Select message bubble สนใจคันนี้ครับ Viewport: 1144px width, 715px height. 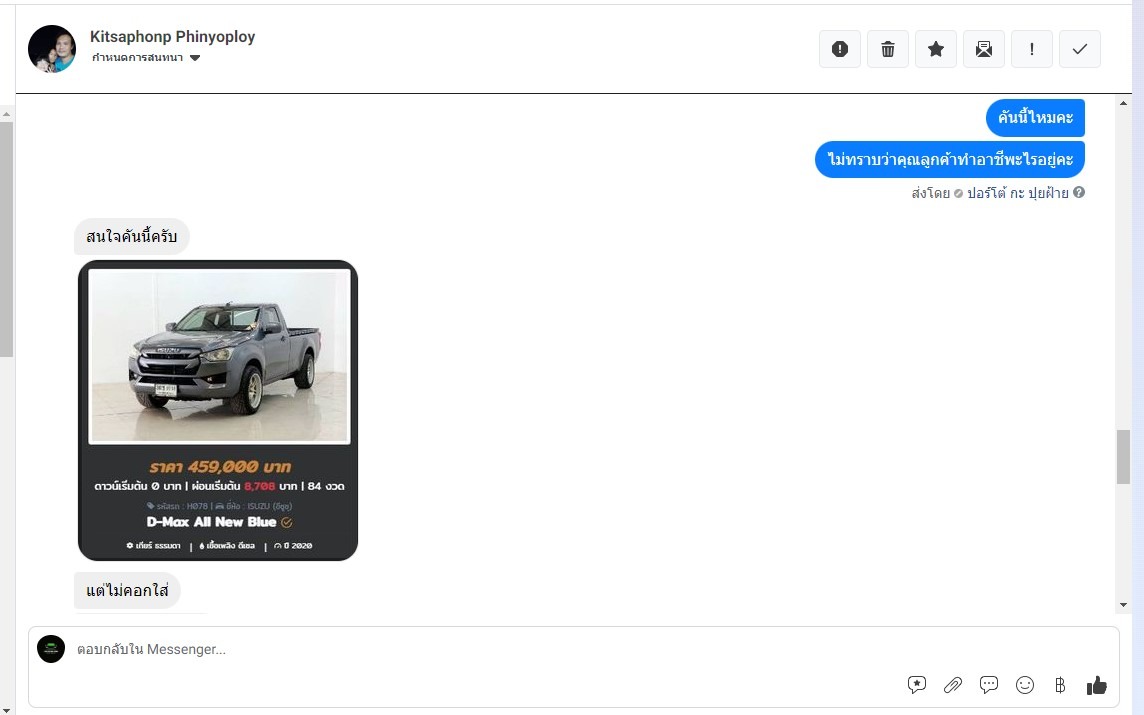tap(131, 236)
